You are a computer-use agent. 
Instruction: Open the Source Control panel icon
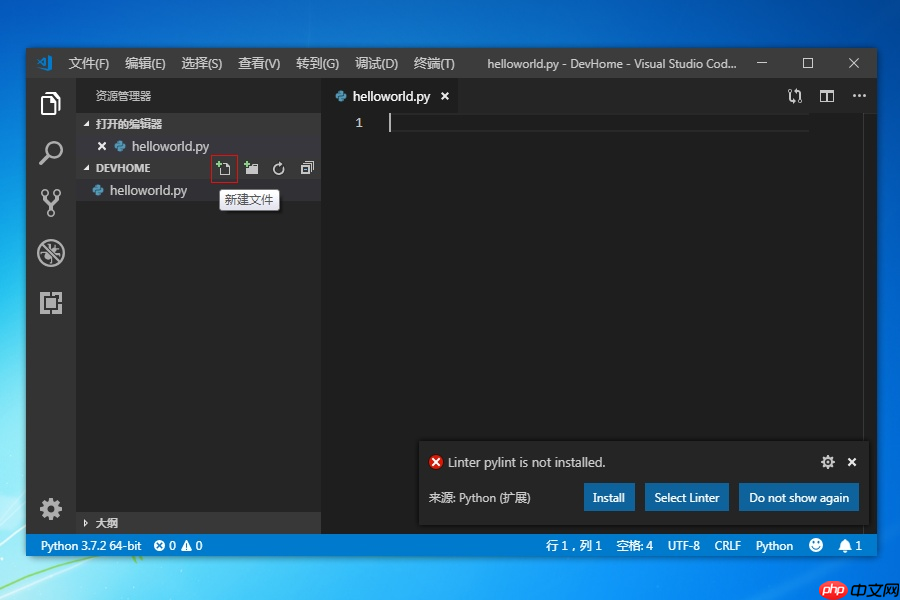(51, 202)
